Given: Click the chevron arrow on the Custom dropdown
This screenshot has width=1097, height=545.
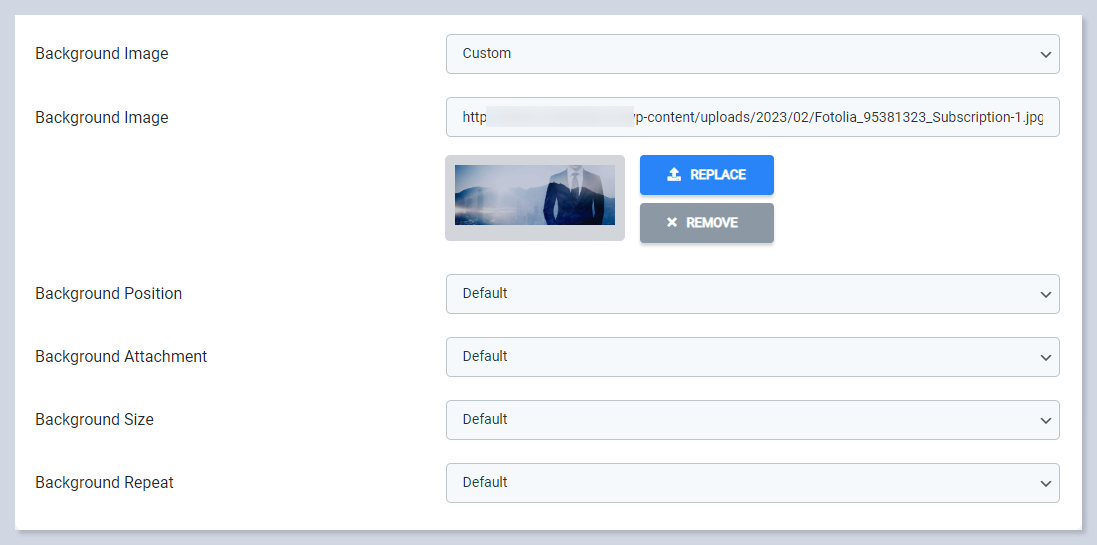Looking at the screenshot, I should (1045, 54).
